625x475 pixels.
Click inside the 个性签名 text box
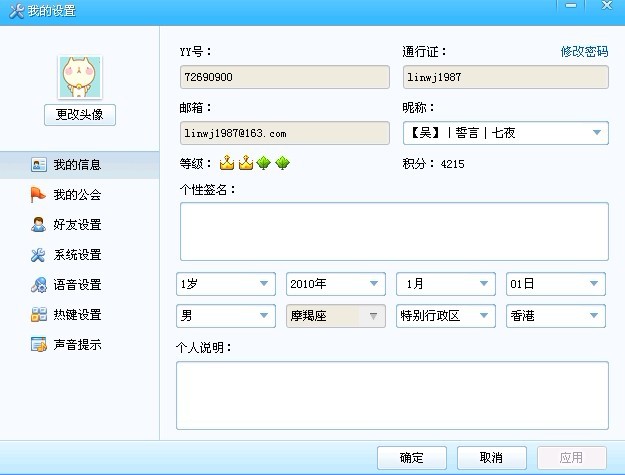click(394, 232)
